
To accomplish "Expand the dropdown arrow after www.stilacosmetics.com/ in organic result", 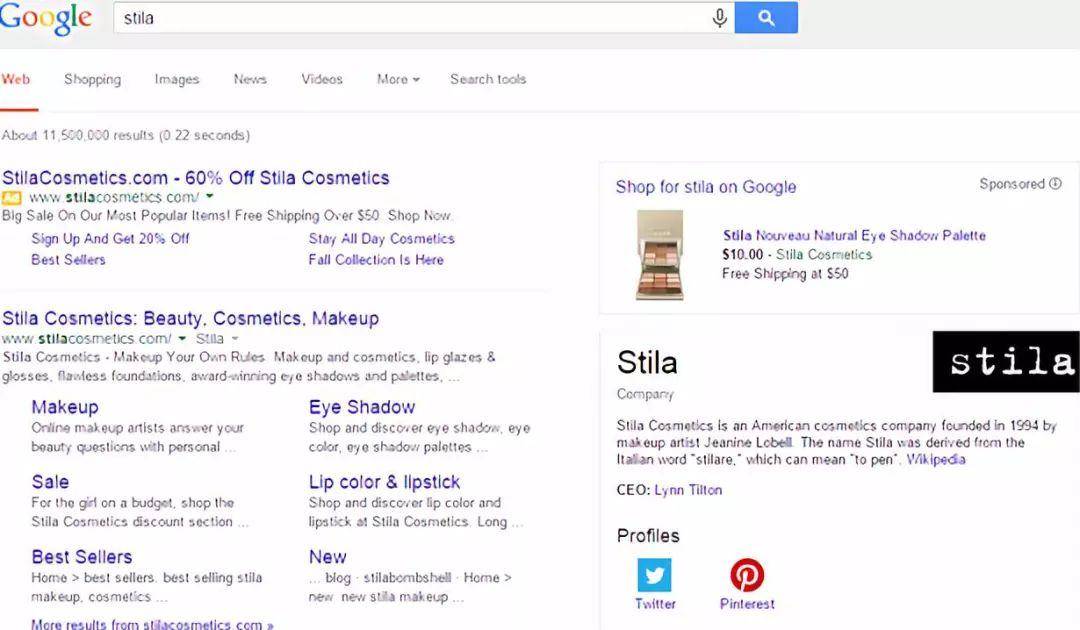I will 182,338.
